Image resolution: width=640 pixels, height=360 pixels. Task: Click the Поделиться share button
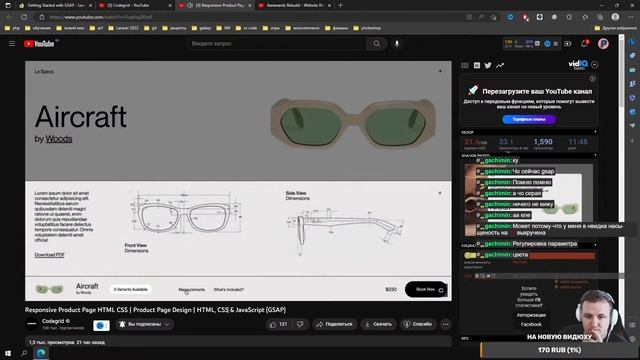point(334,324)
